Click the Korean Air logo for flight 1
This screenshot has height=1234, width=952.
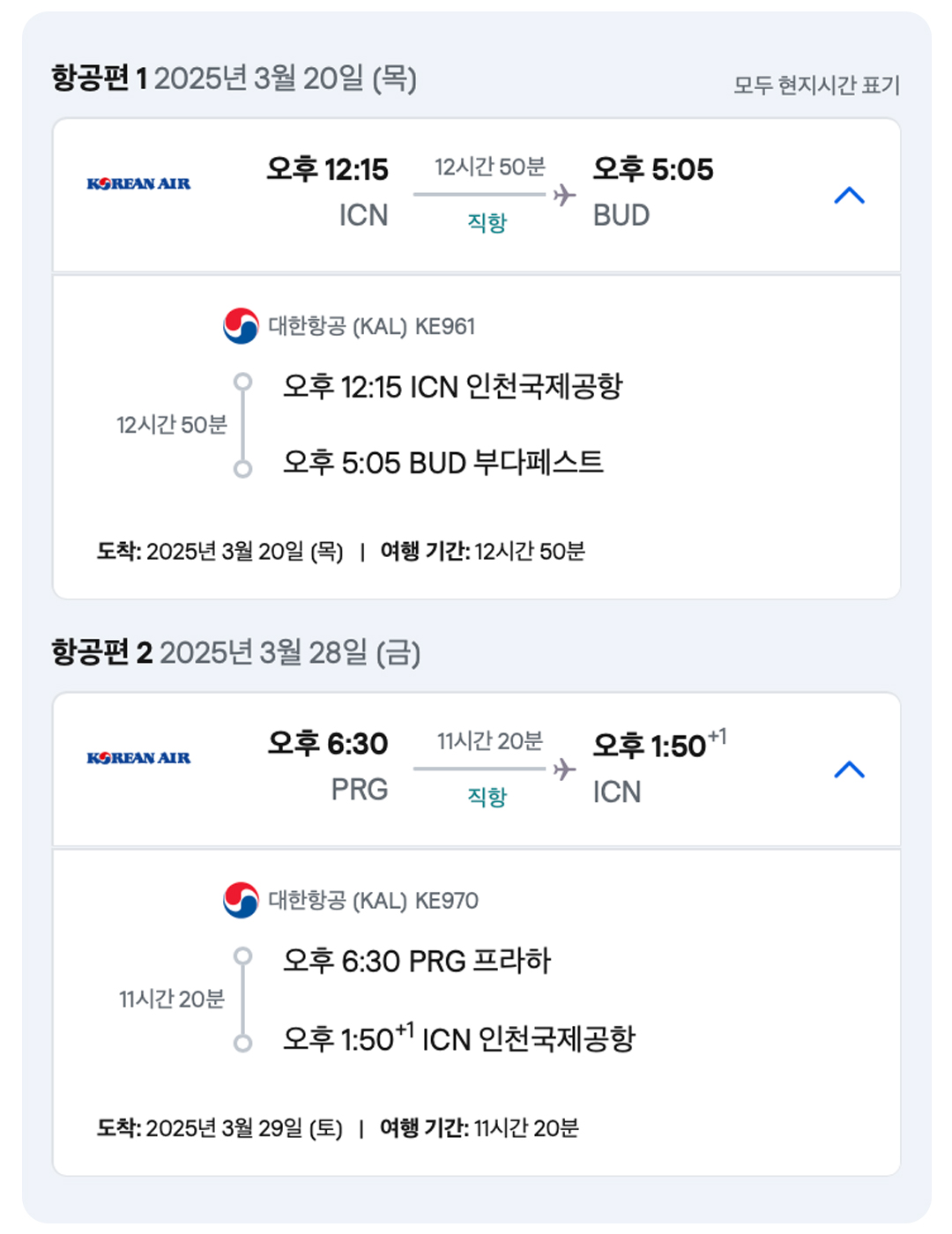(x=138, y=183)
